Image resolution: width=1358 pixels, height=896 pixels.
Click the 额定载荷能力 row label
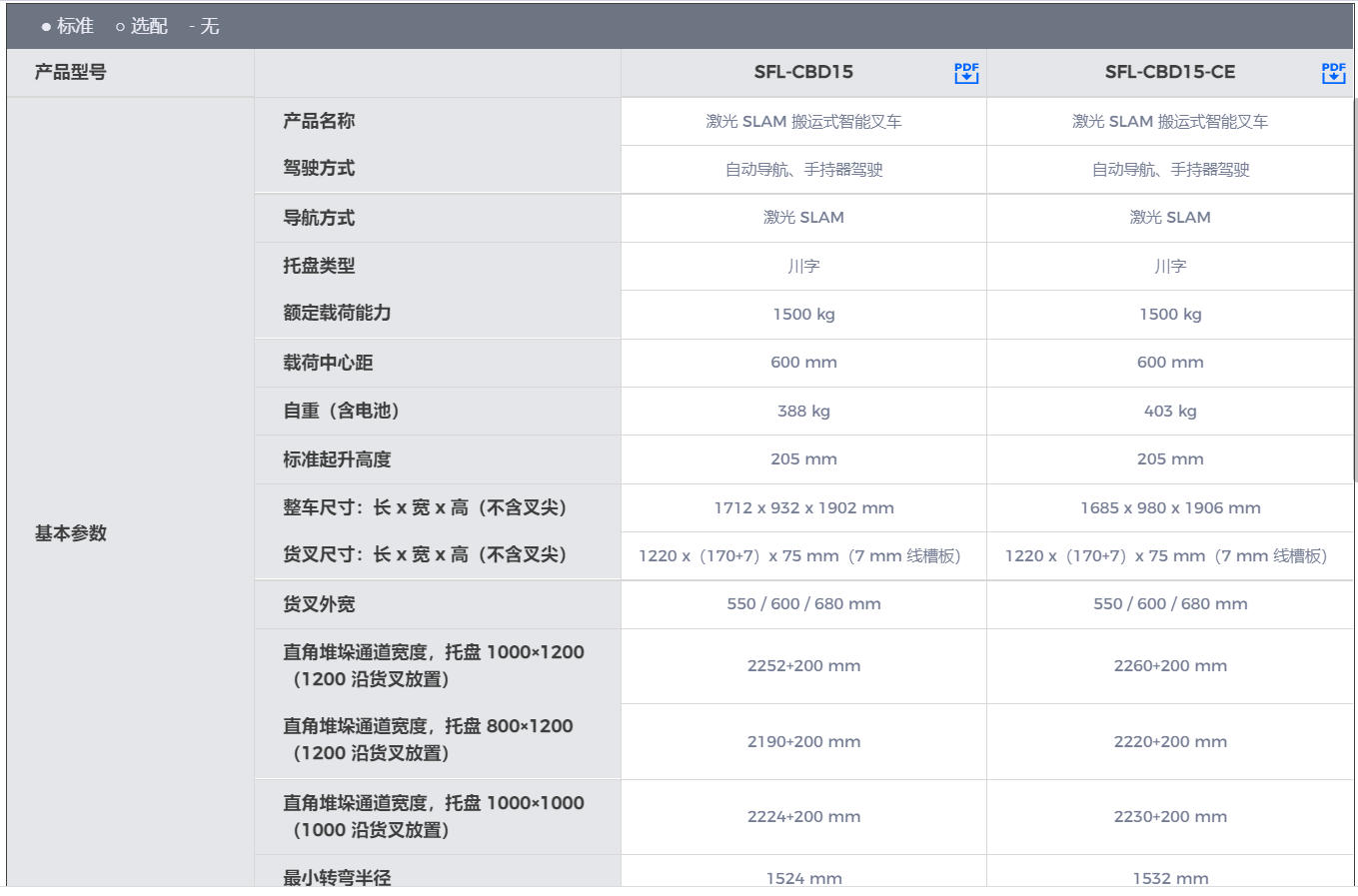(x=337, y=314)
